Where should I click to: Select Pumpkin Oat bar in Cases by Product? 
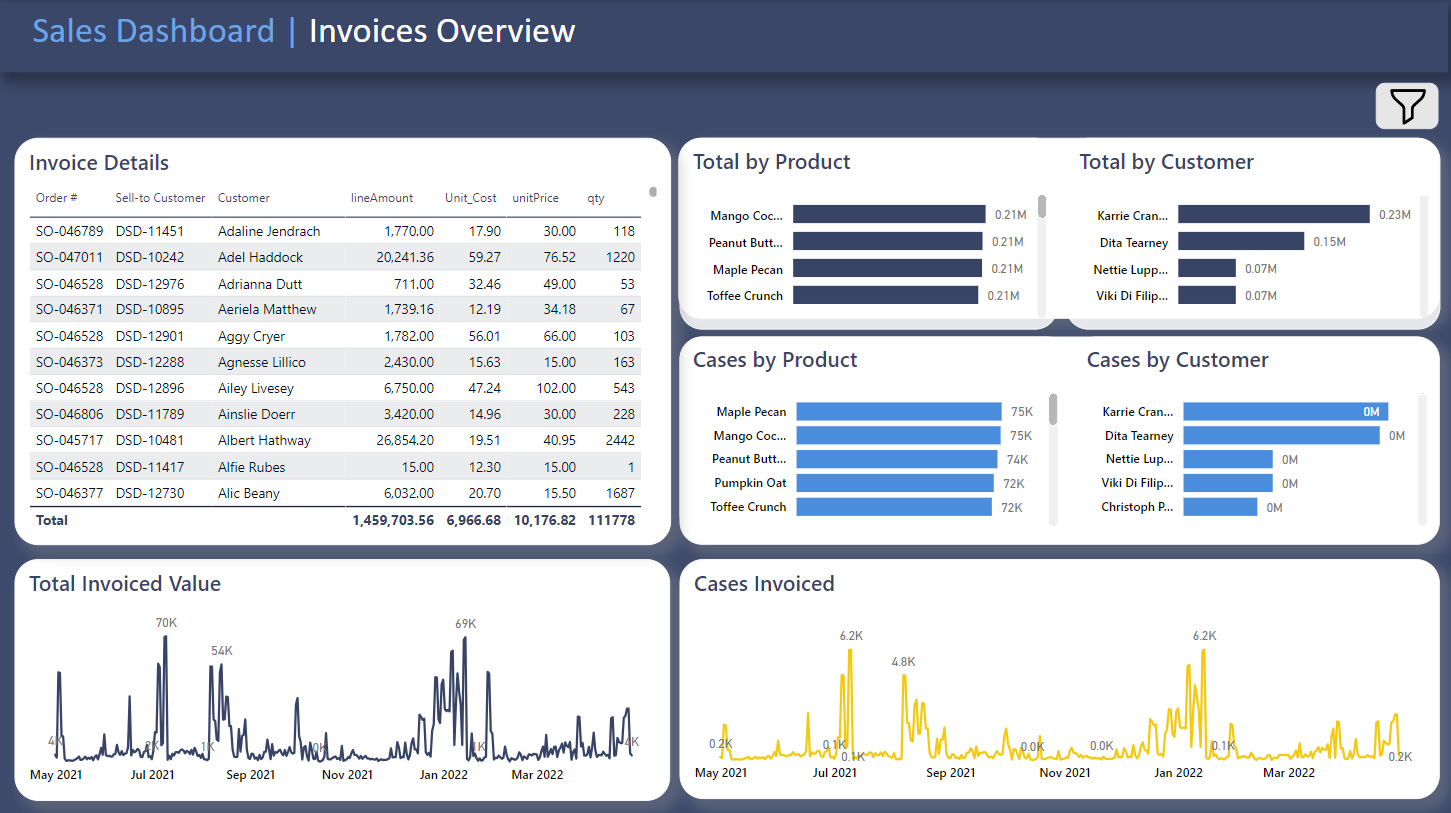894,483
